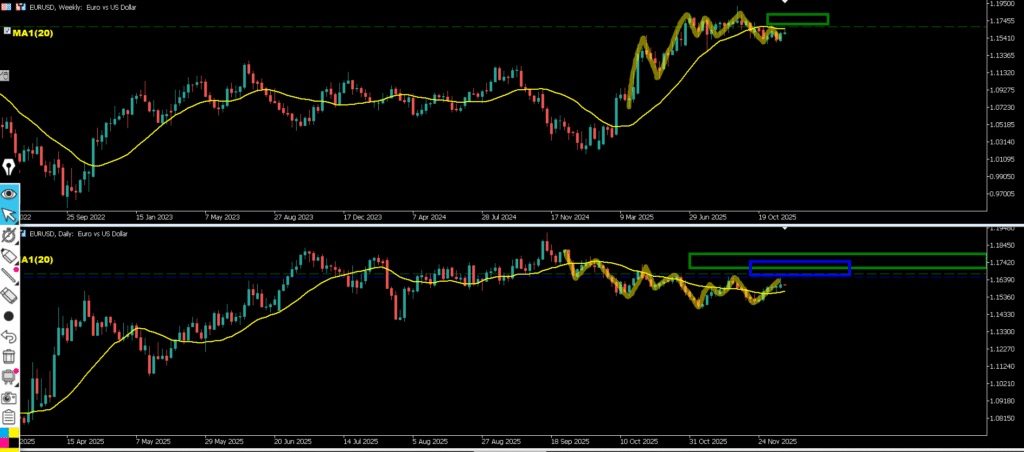Click the trash can clear-all icon
This screenshot has height=452, width=1024.
[x=9, y=356]
